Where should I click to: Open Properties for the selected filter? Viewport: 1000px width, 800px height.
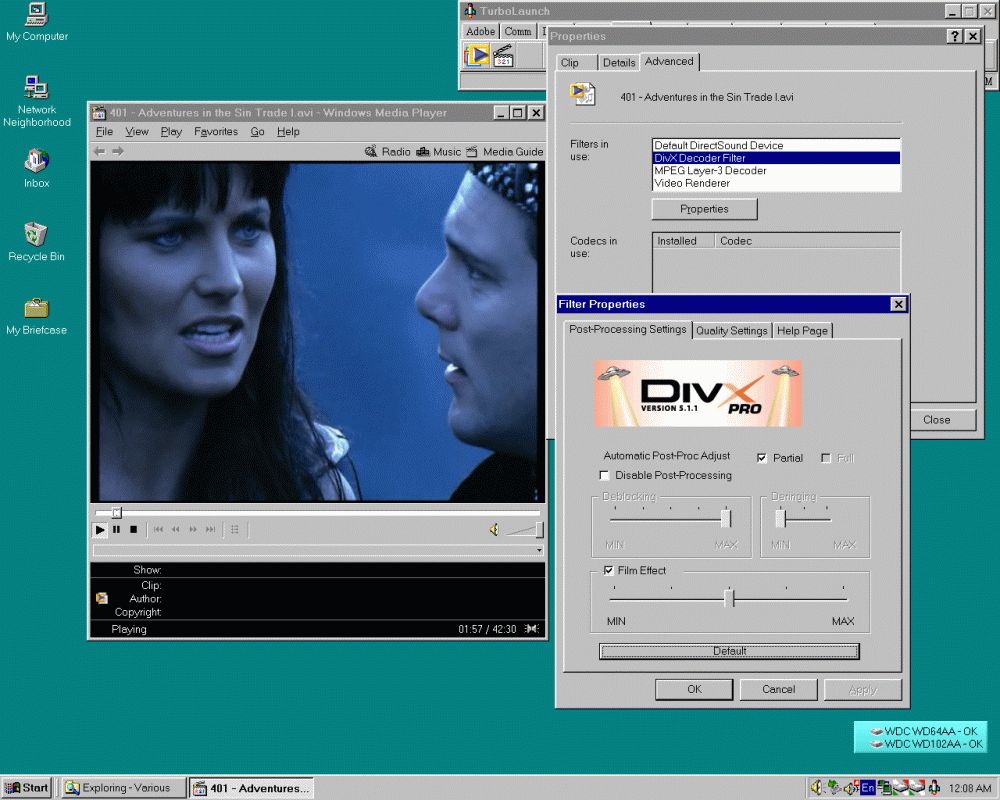click(704, 209)
